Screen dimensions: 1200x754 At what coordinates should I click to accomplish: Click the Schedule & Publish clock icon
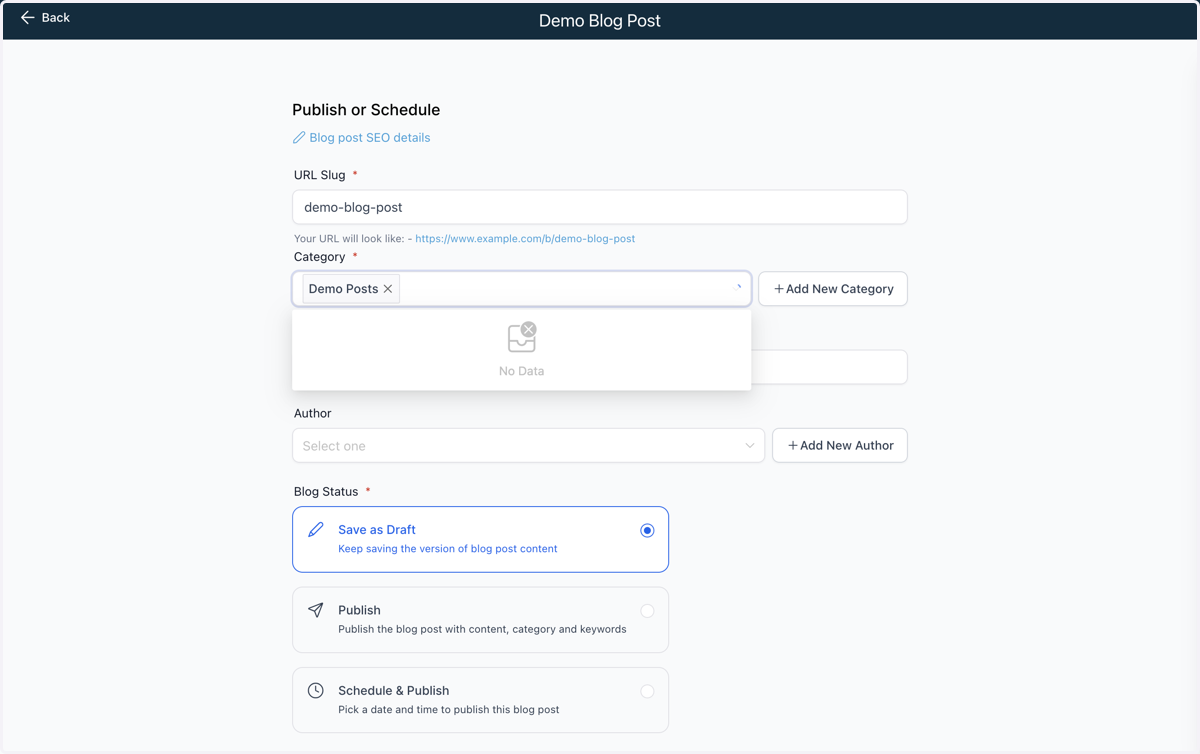pos(316,691)
